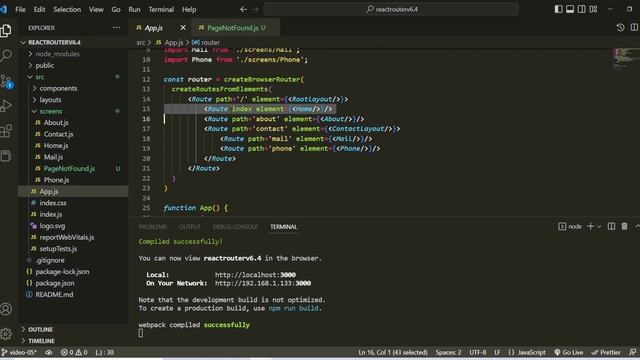The image size is (640, 360).
Task: Open Help menu
Action: [x=189, y=9]
